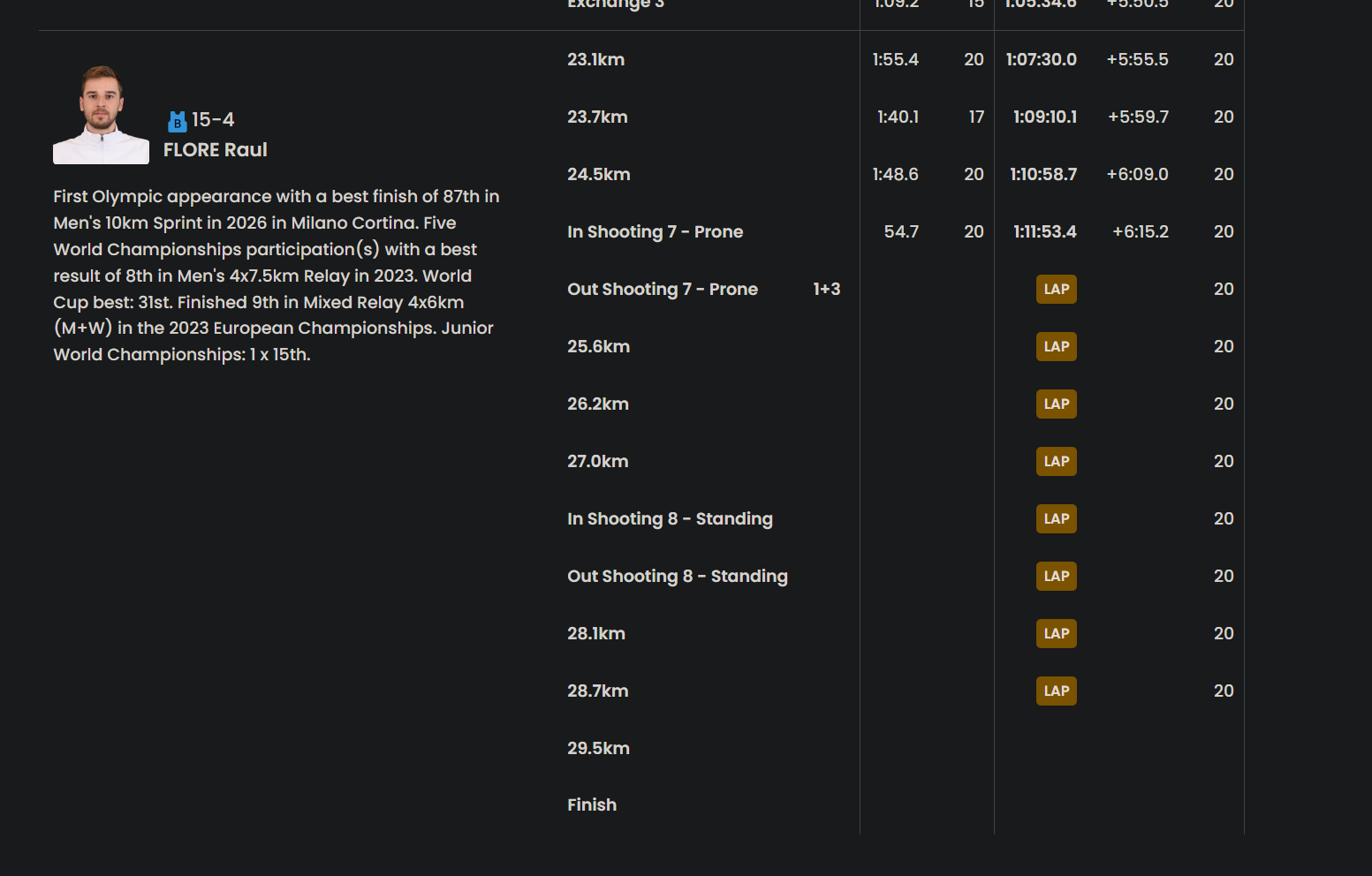Click the rank 20 in the 27.0km row
1372x876 pixels.
pyautogui.click(x=1224, y=462)
